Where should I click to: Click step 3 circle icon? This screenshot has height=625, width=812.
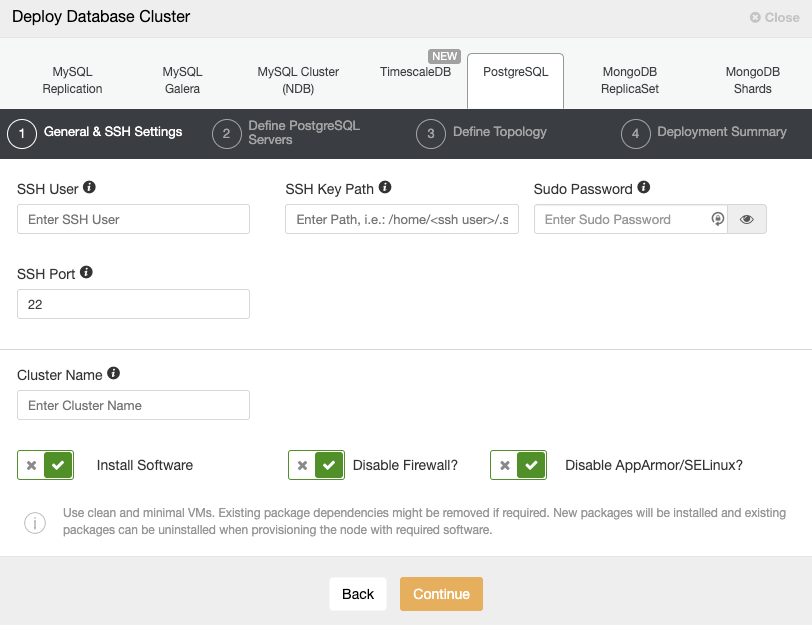click(431, 134)
